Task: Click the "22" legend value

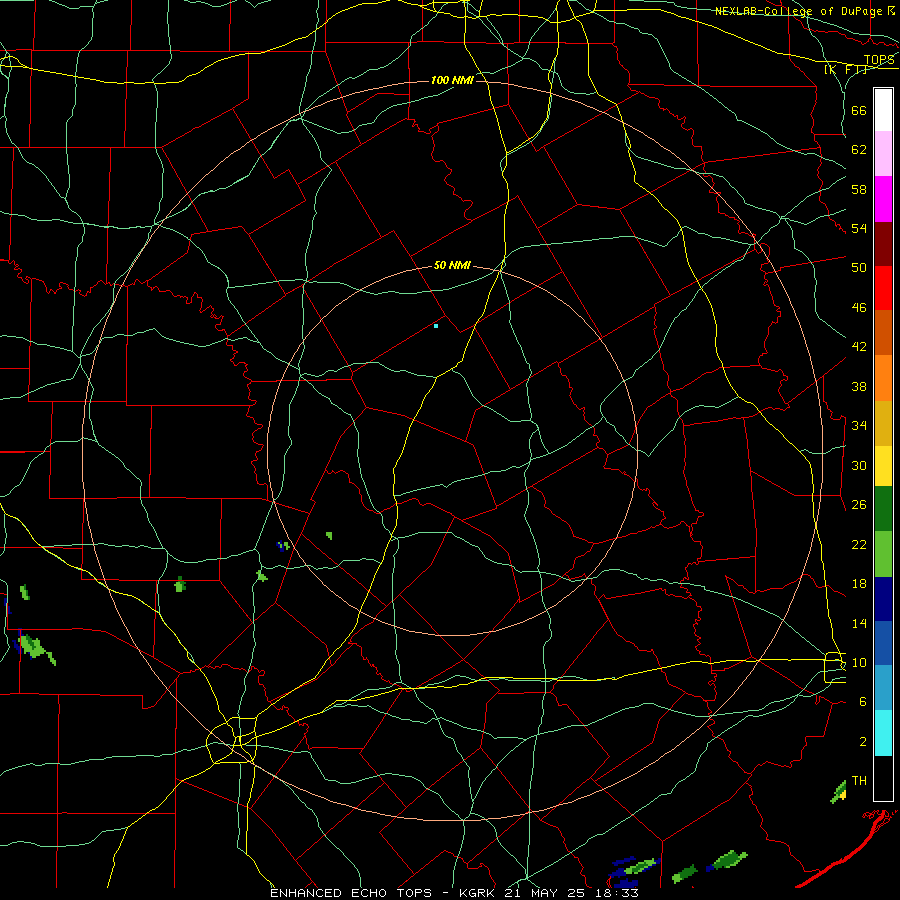Action: click(x=859, y=544)
